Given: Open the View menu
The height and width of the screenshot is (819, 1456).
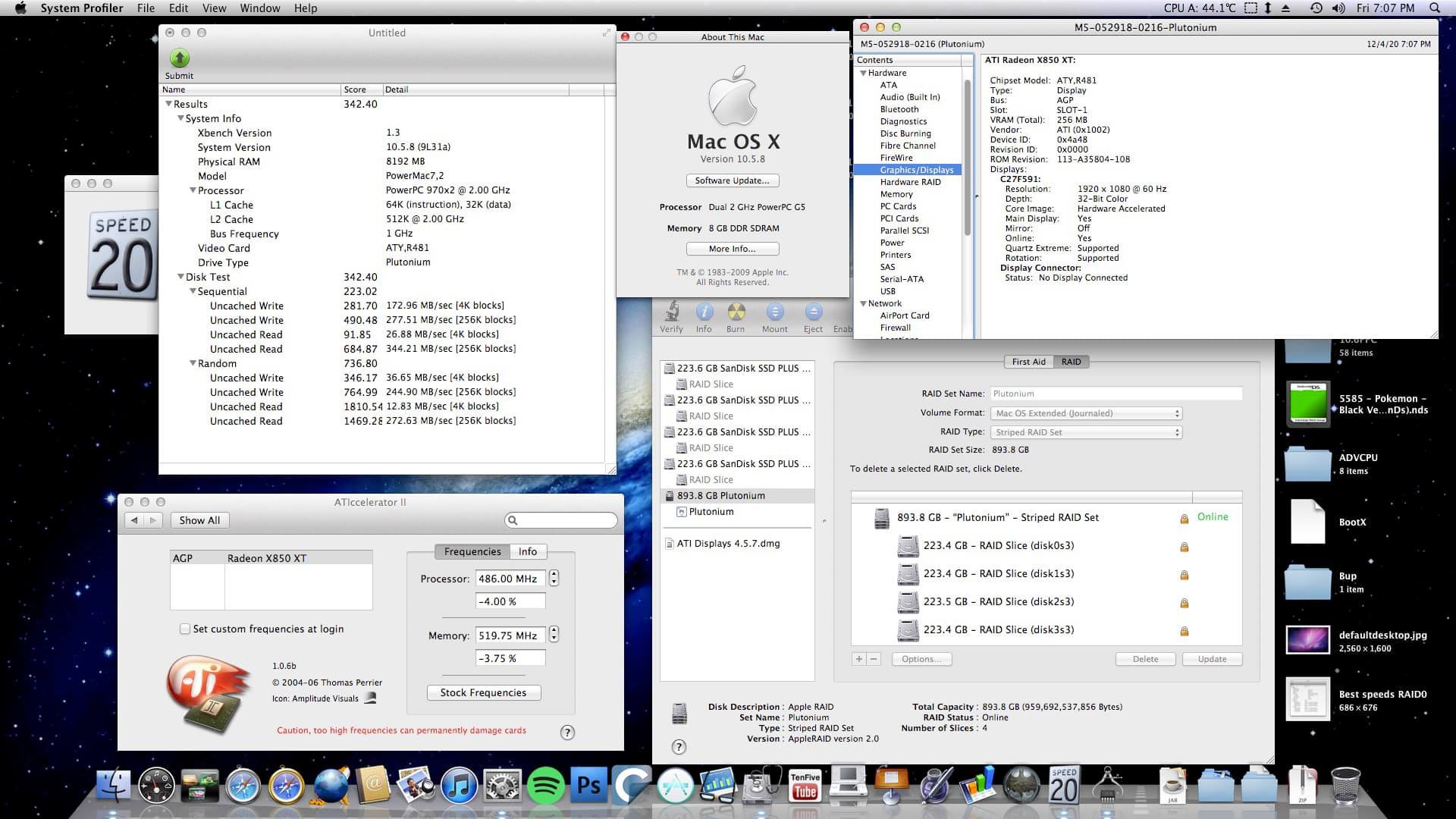Looking at the screenshot, I should [x=214, y=8].
